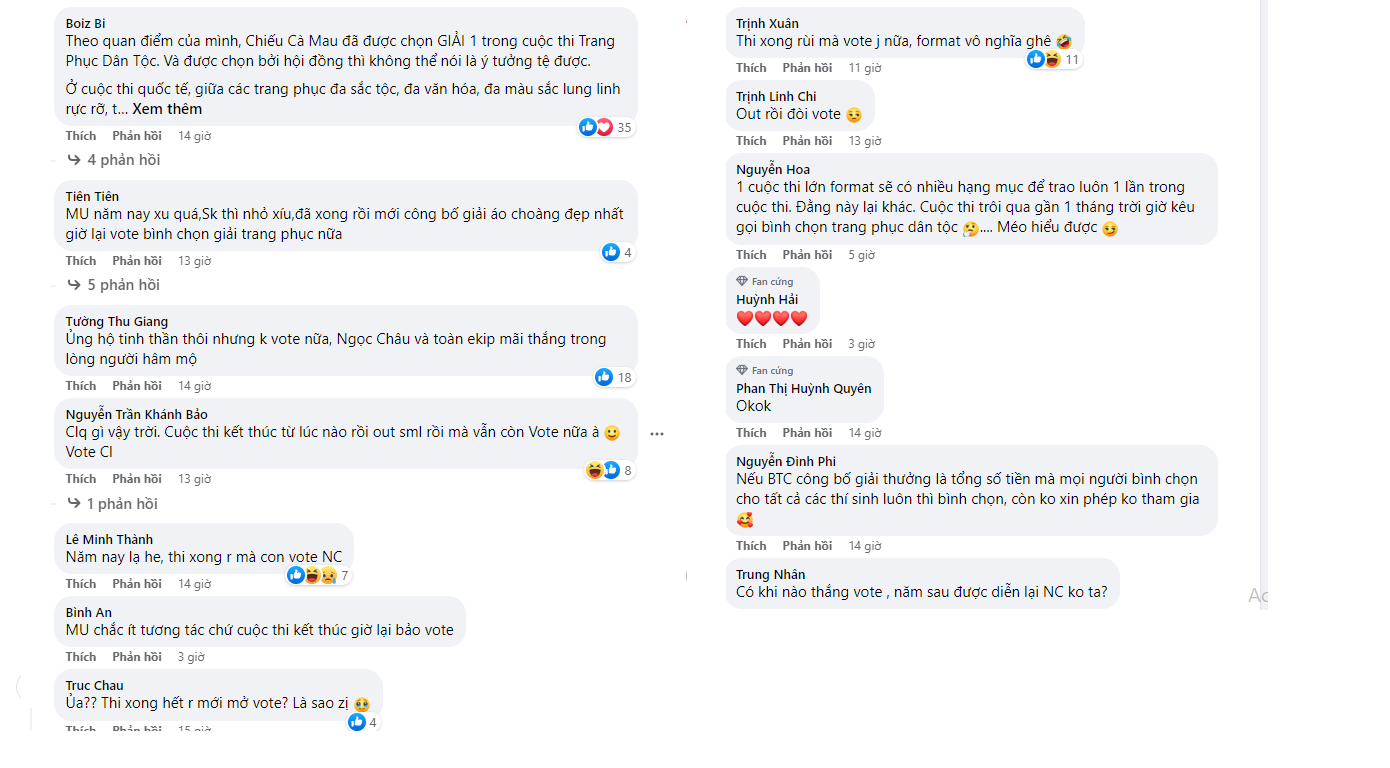Screen dimensions: 1390x768
Task: Click the 14 giờ timestamp under Phan Thị Huỳnh Quyên
Action: click(x=865, y=433)
